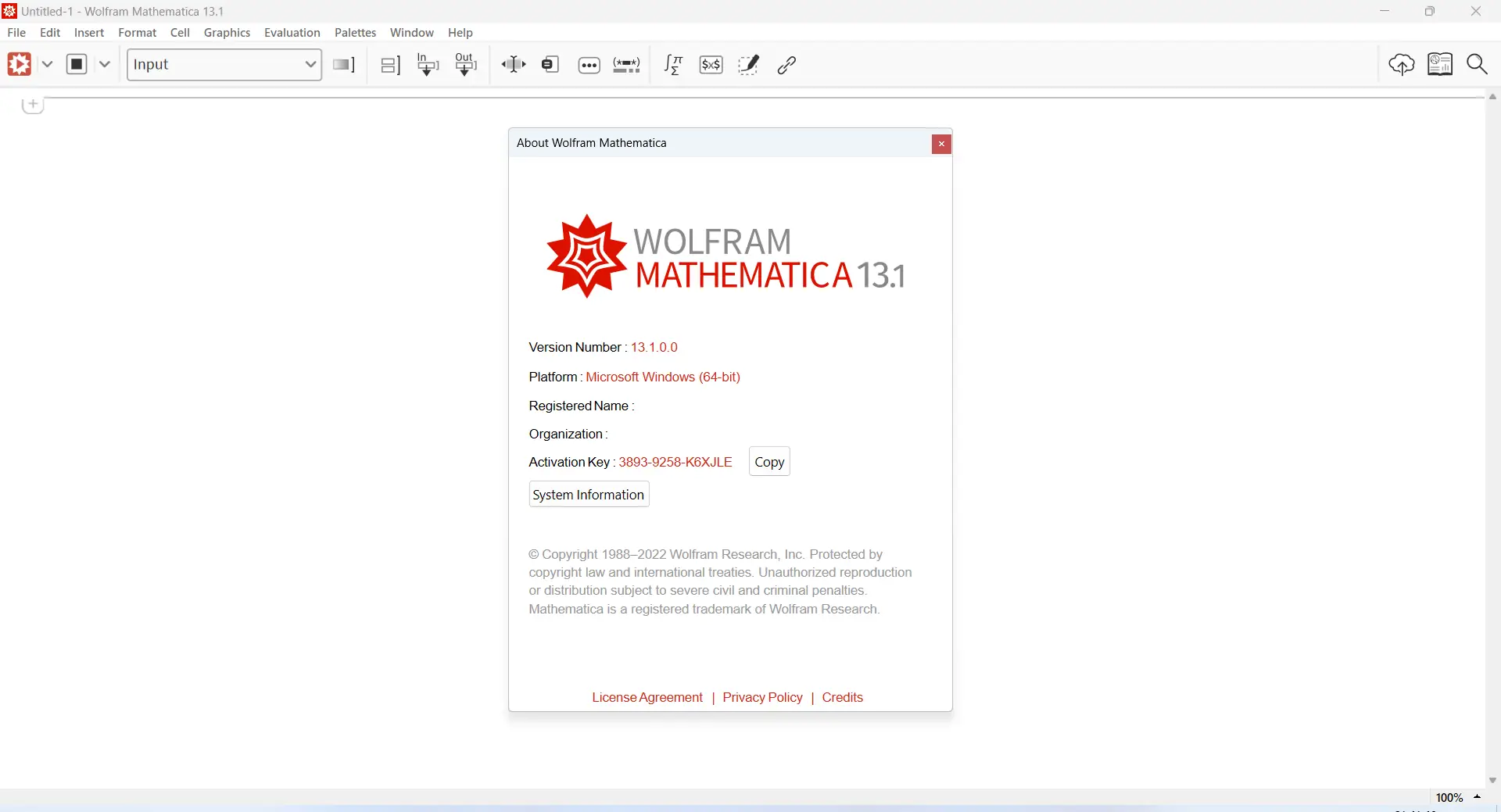
Task: Expand the arrow next to evaluate icon
Action: pyautogui.click(x=48, y=65)
